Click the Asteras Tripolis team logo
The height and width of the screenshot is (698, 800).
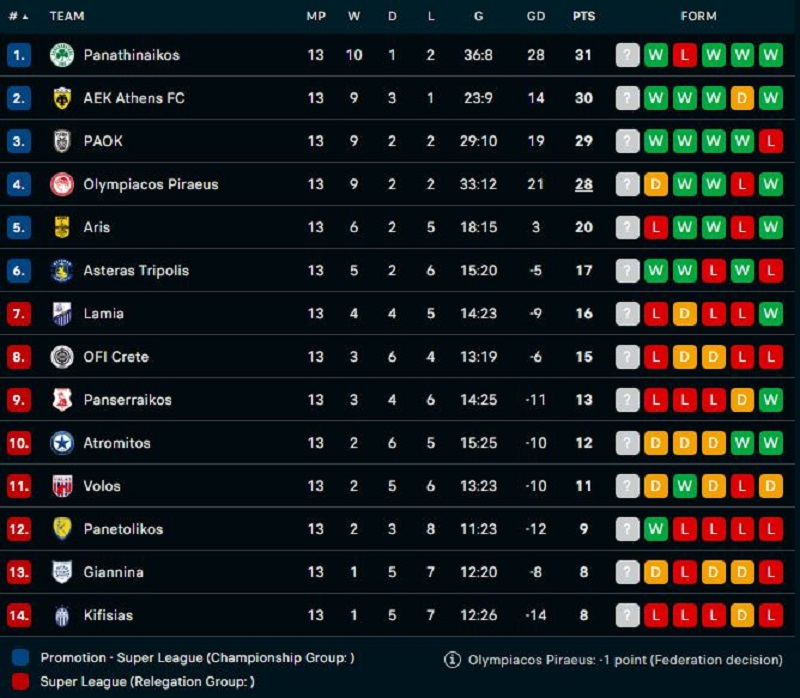point(62,270)
